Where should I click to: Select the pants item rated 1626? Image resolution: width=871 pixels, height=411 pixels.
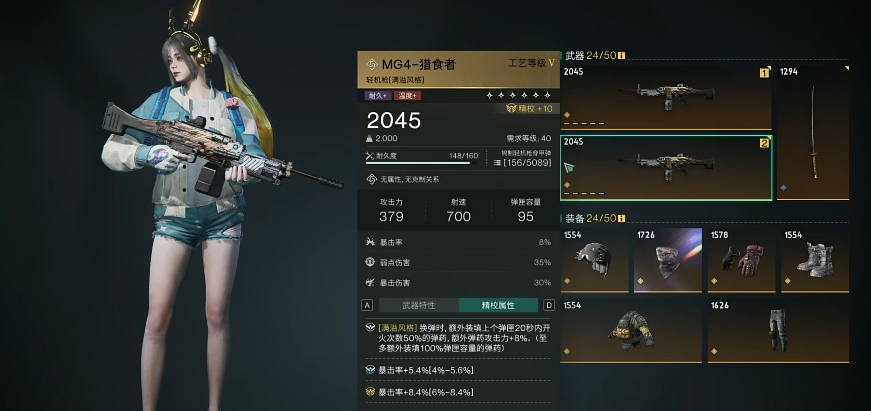(778, 331)
